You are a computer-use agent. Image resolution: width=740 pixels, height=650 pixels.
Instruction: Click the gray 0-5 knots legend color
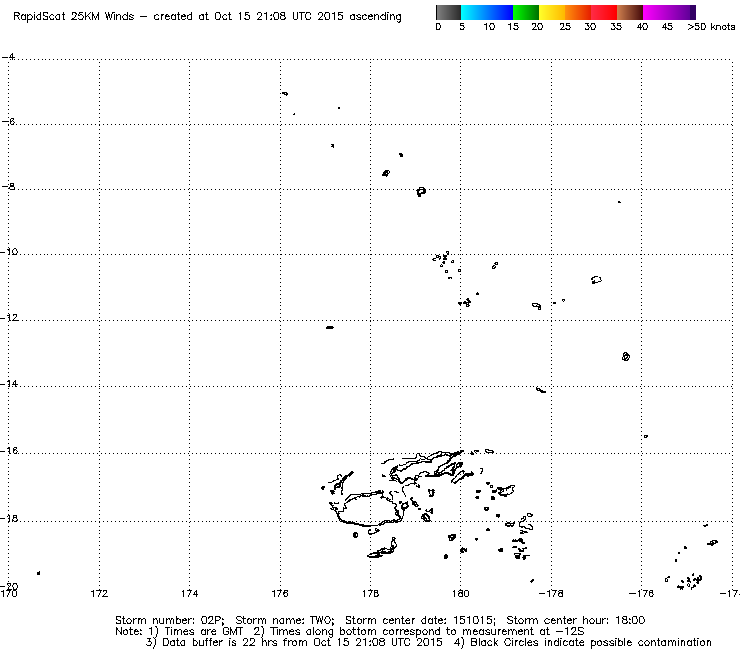pyautogui.click(x=448, y=12)
